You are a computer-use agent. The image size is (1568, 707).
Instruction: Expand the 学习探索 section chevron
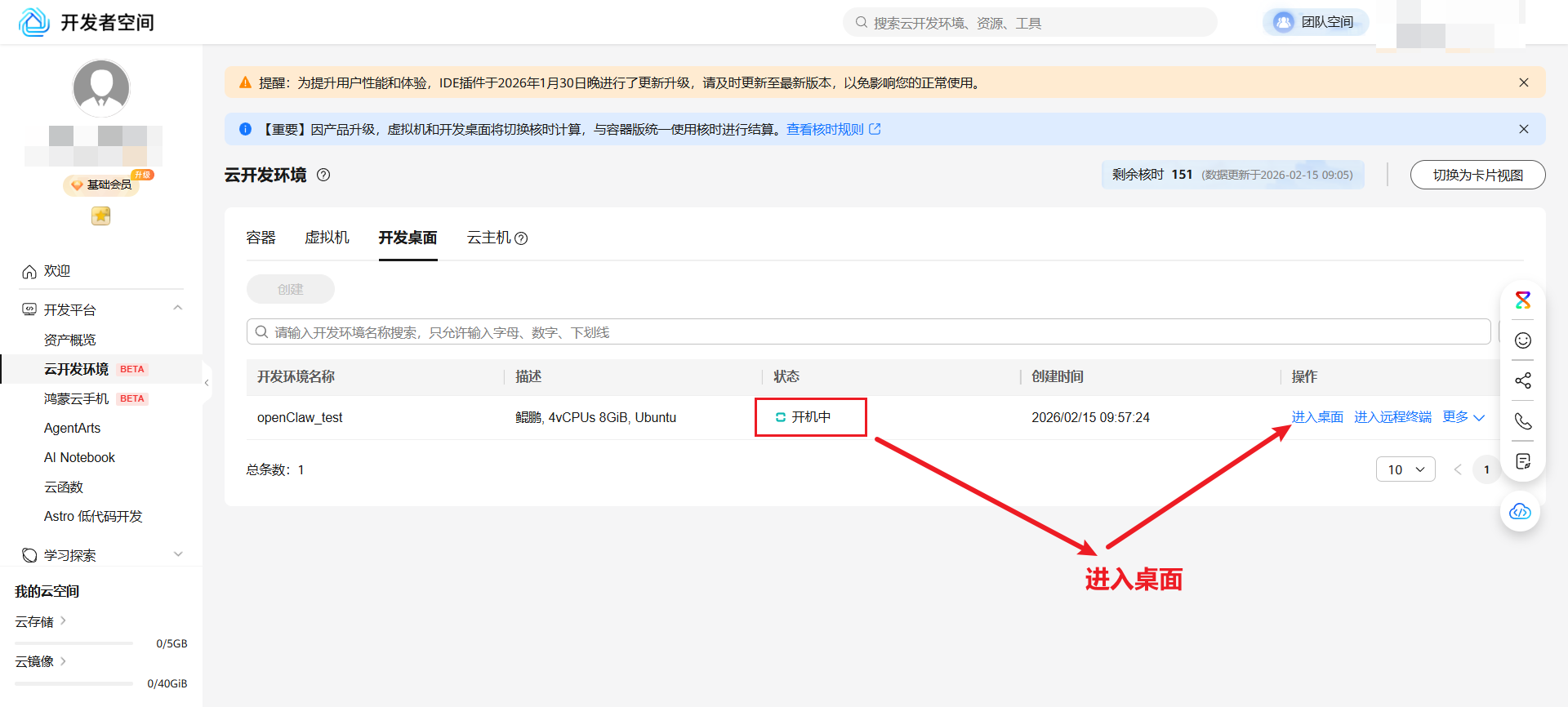tap(178, 554)
